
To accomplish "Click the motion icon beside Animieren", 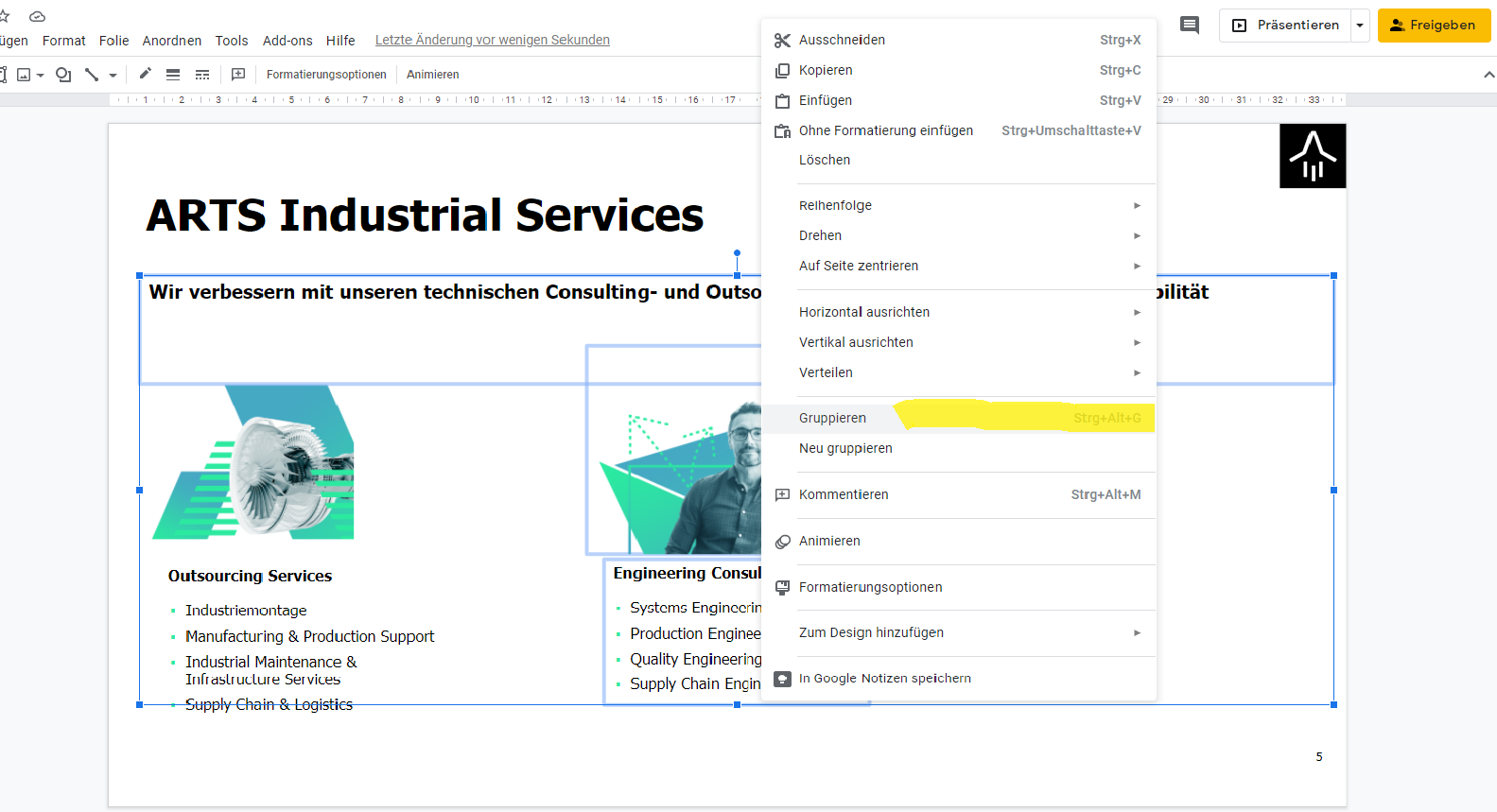I will pyautogui.click(x=782, y=541).
